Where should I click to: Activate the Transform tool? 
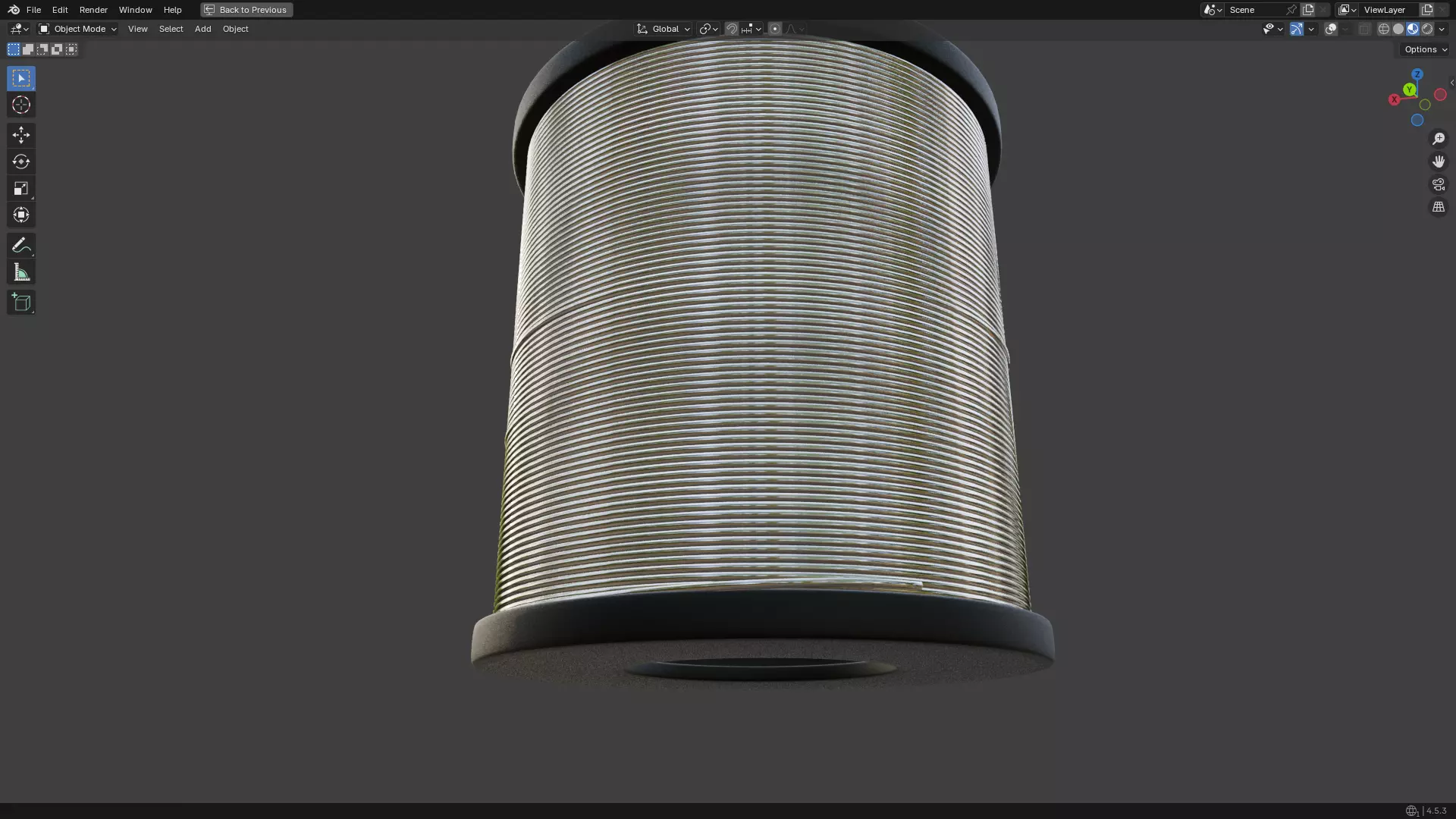tap(21, 215)
